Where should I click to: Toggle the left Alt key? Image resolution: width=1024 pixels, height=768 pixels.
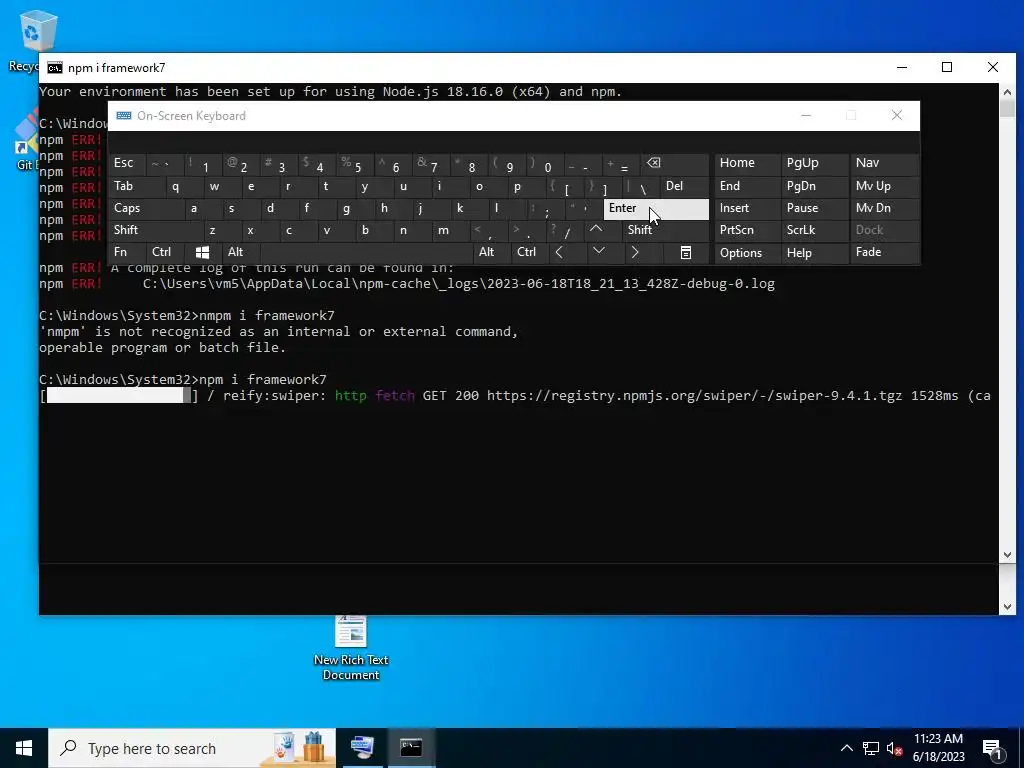tap(240, 252)
